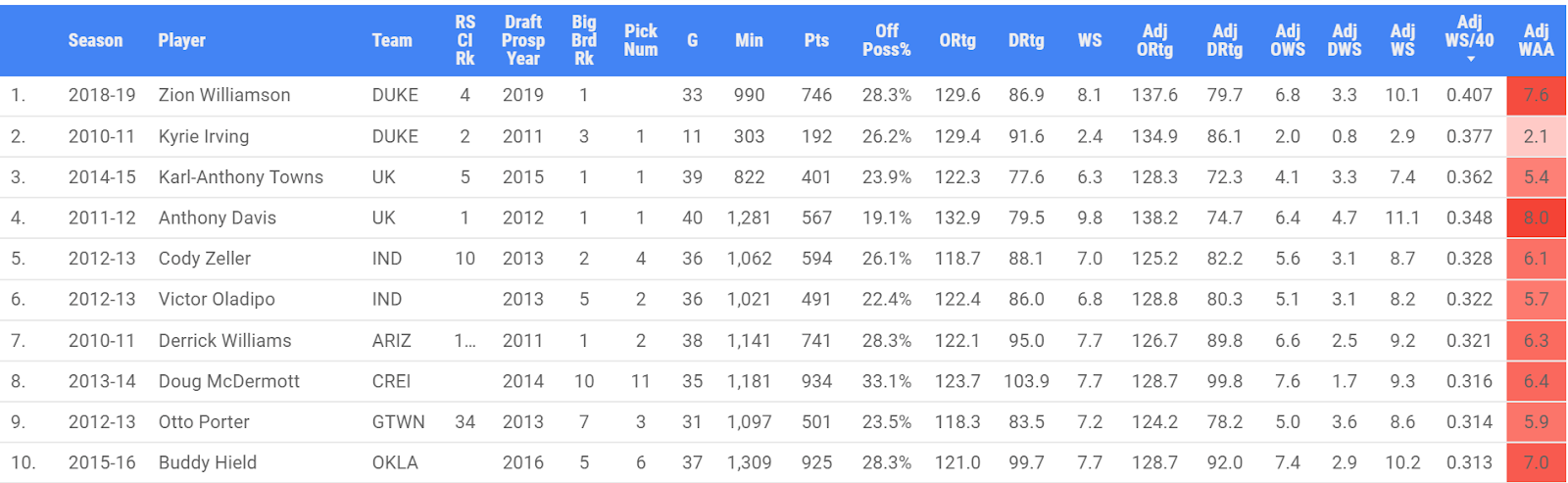The image size is (1568, 483).
Task: Click the ORtg column header
Action: [x=957, y=40]
